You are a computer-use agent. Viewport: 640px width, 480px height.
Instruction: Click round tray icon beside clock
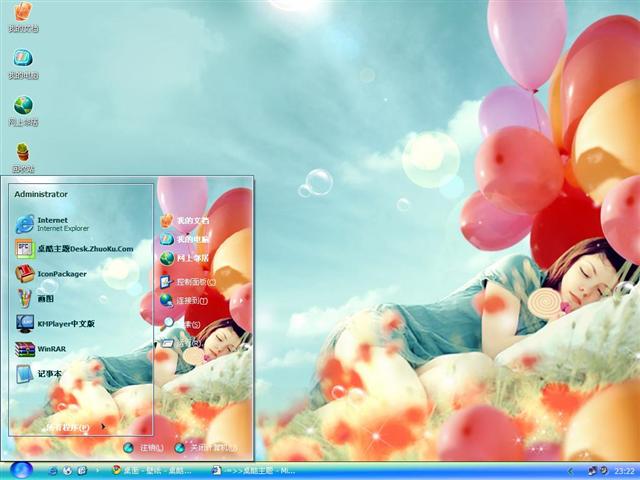point(603,471)
